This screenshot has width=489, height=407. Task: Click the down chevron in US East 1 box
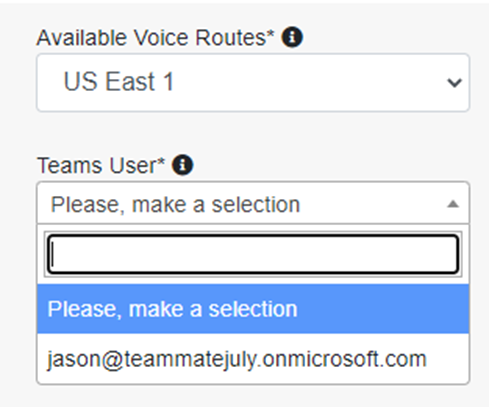454,82
